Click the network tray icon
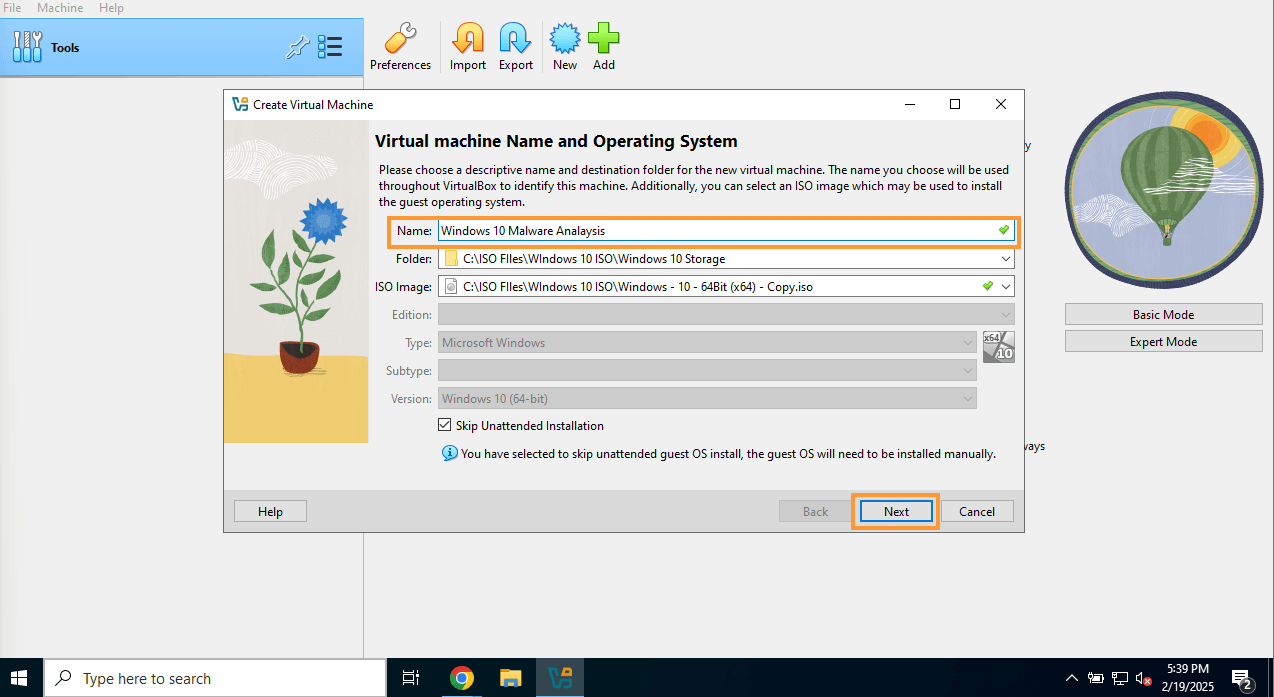1274x697 pixels. 1120,678
